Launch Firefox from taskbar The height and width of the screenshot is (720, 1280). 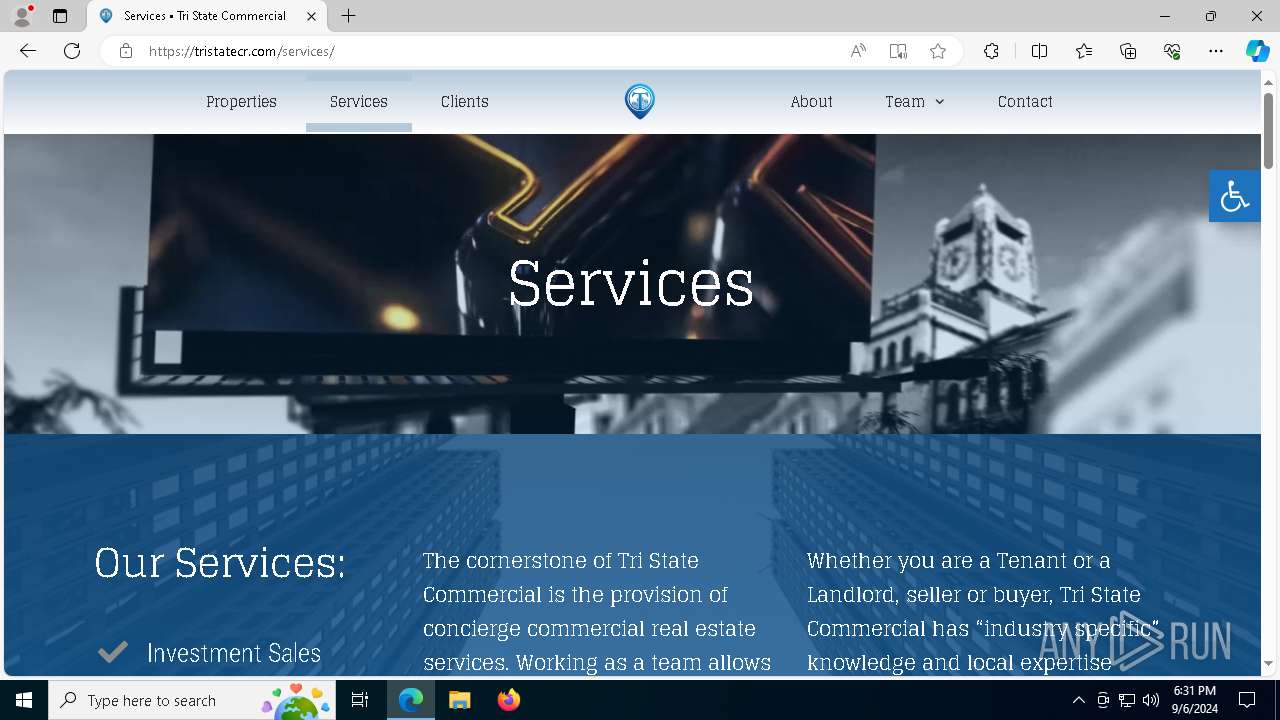tap(508, 700)
